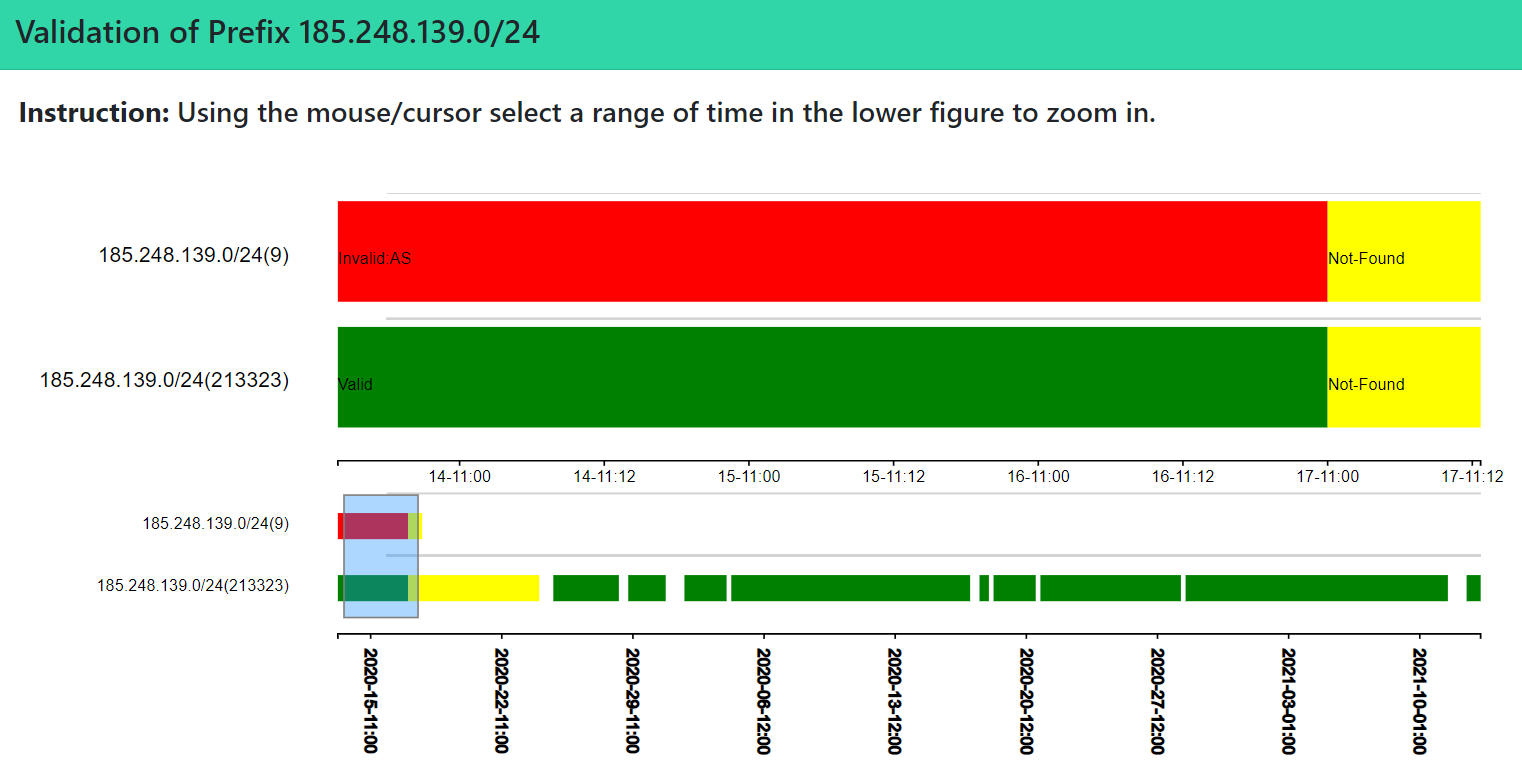The image size is (1522, 761).
Task: Click the 15-11:00 axis tick label
Action: pos(749,477)
